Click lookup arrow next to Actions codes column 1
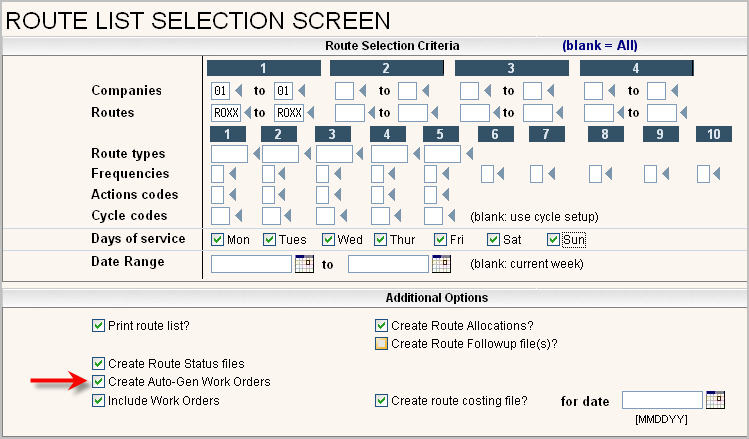The height and width of the screenshot is (439, 749). click(x=231, y=195)
